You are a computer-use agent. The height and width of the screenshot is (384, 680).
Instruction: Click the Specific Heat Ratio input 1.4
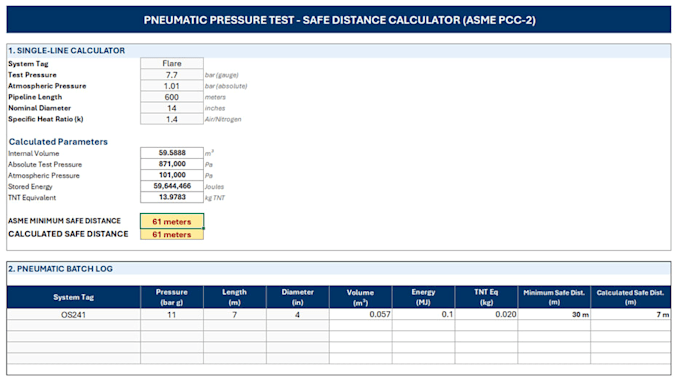tap(172, 119)
